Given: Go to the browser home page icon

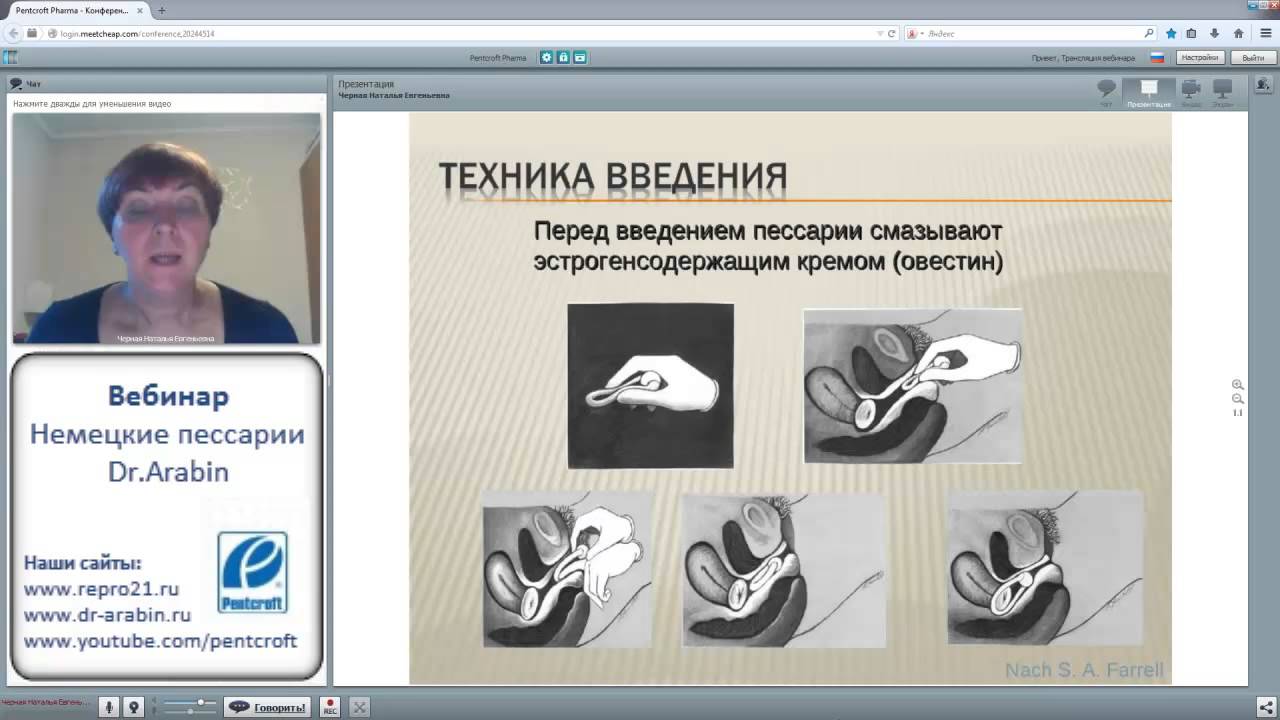Looking at the screenshot, I should [1238, 33].
